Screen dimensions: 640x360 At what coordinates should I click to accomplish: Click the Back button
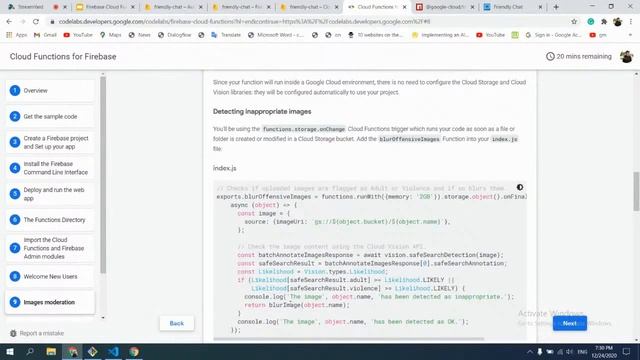tap(177, 323)
